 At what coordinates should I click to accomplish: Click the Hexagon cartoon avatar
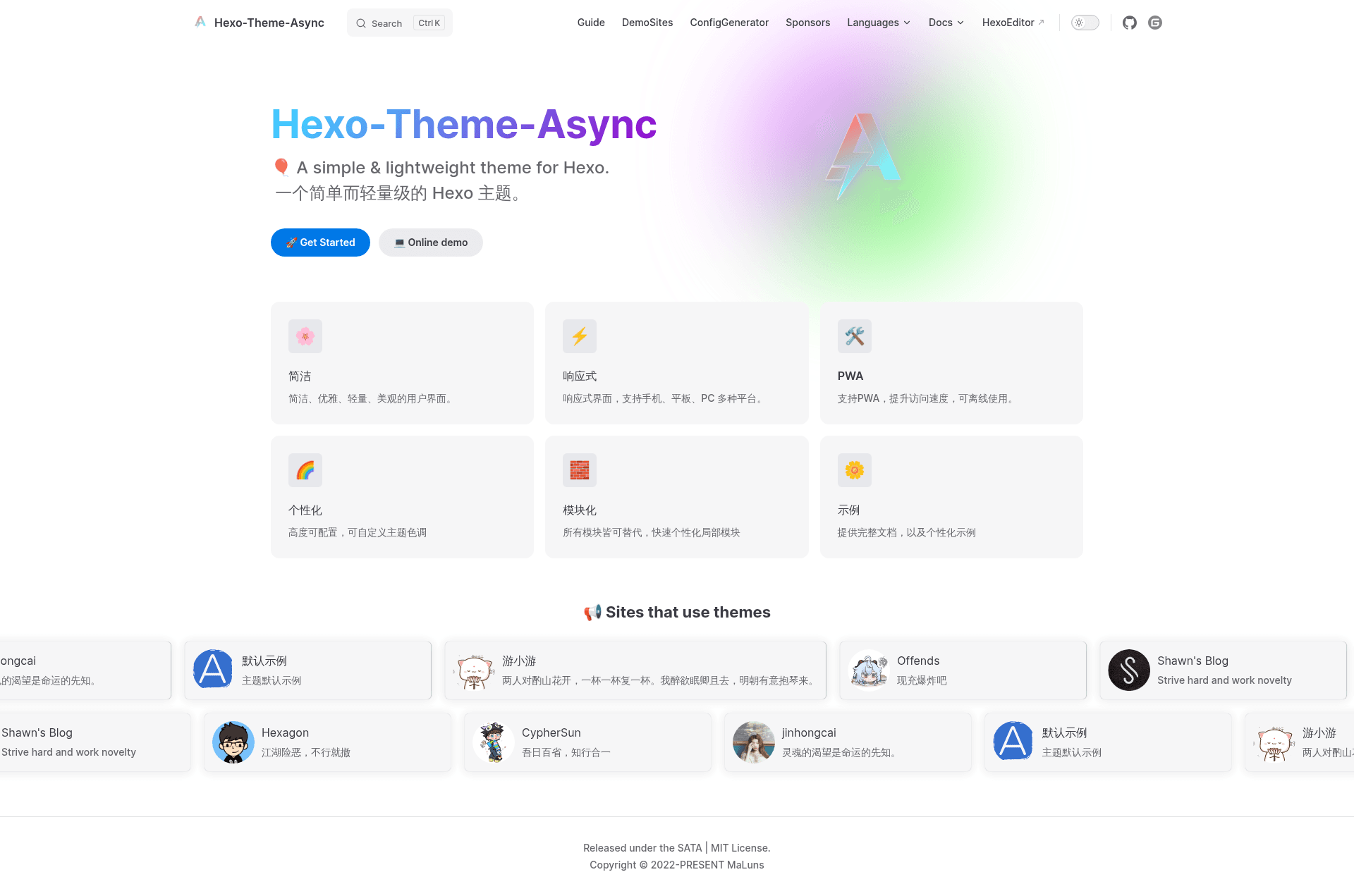pos(233,742)
